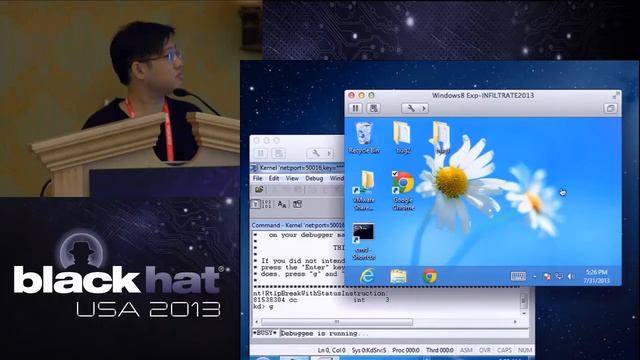Open the wrench settings of the front VM window
640x360 pixels.
[411, 108]
